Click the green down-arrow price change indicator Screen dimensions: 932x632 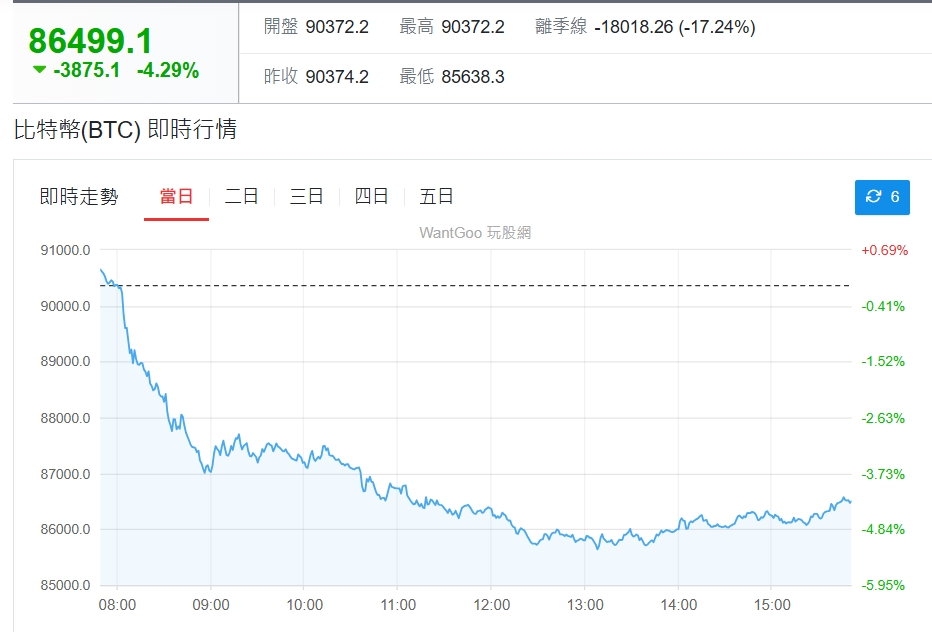pos(39,70)
